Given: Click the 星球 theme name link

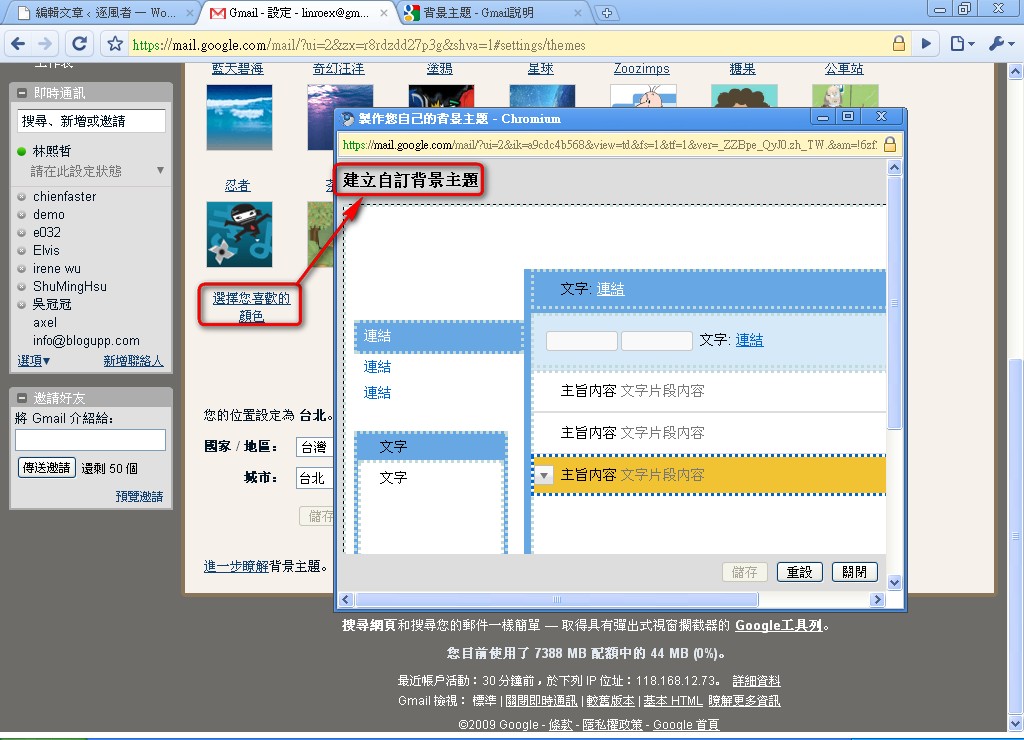Looking at the screenshot, I should point(541,69).
